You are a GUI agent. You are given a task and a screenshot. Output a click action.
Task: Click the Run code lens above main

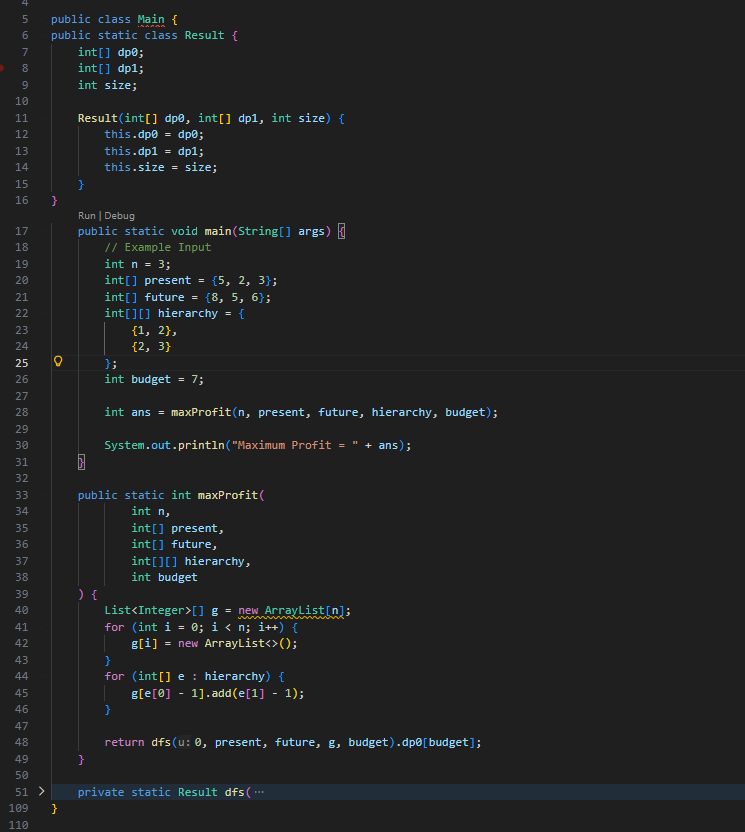tap(86, 216)
